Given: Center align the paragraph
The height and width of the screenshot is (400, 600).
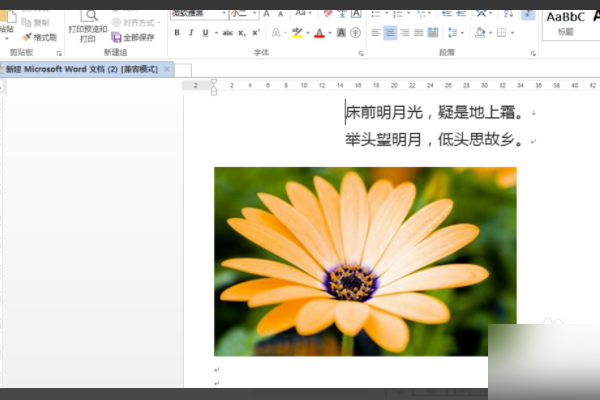Looking at the screenshot, I should click(x=390, y=33).
